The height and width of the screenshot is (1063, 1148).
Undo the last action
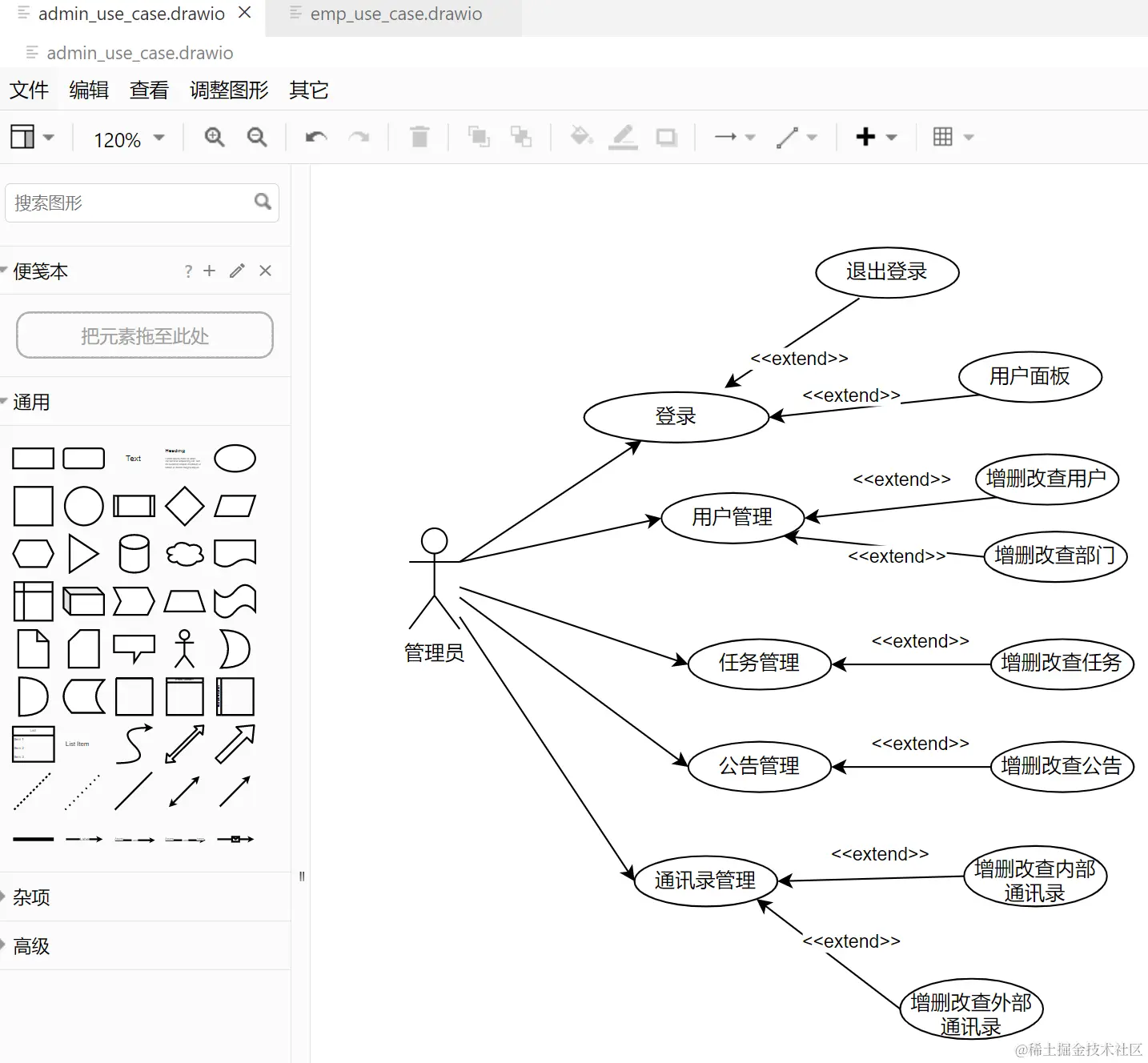tap(316, 137)
